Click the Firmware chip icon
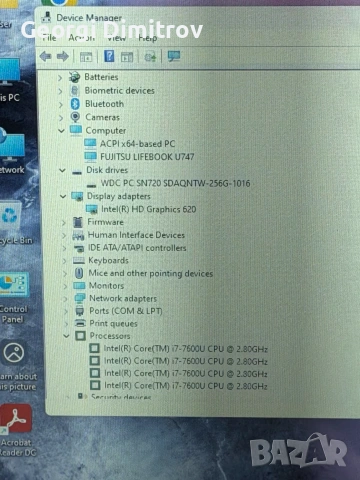 coord(78,222)
